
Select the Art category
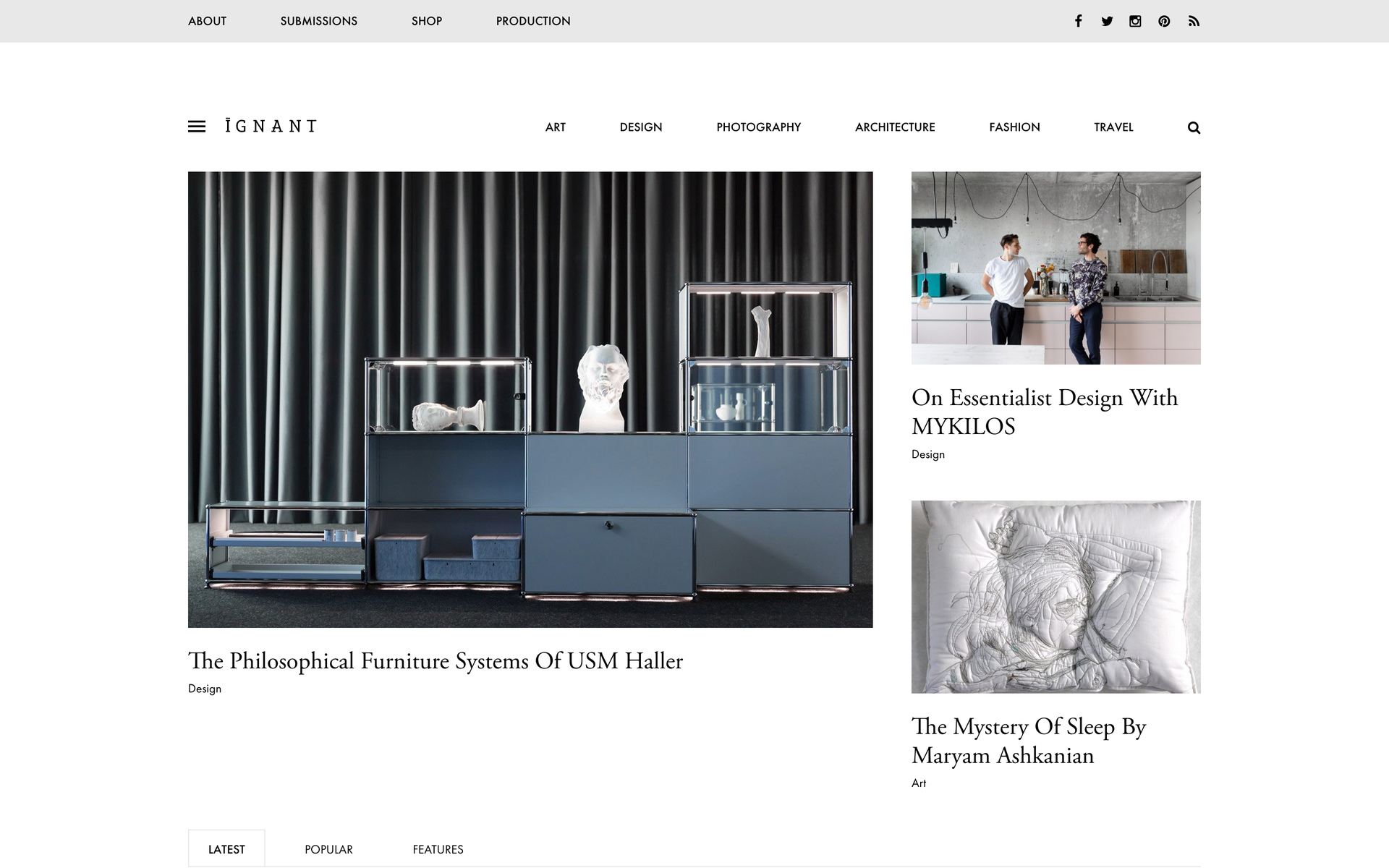(556, 127)
